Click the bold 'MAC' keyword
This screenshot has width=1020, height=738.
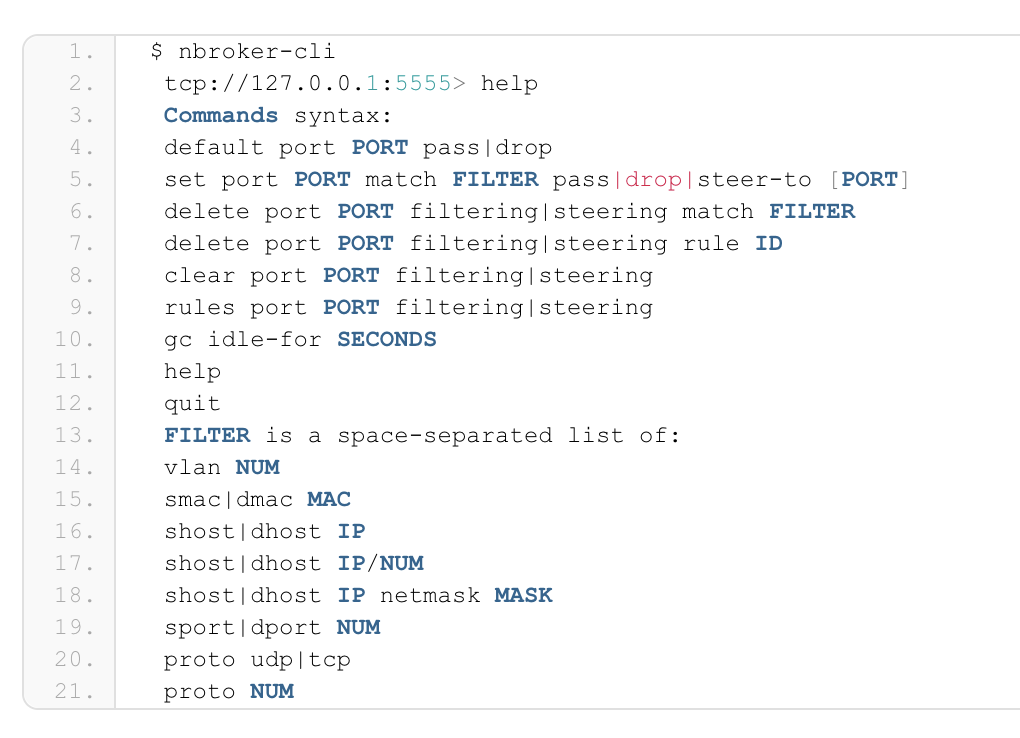pos(329,500)
